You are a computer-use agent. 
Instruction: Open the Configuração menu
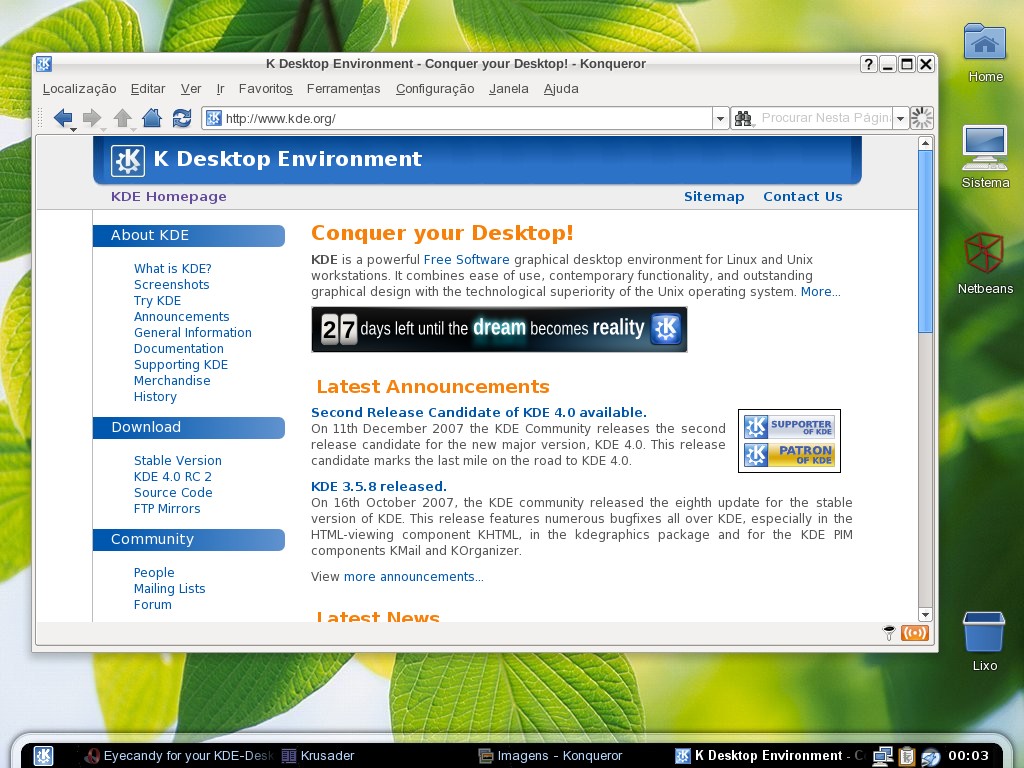click(x=435, y=89)
